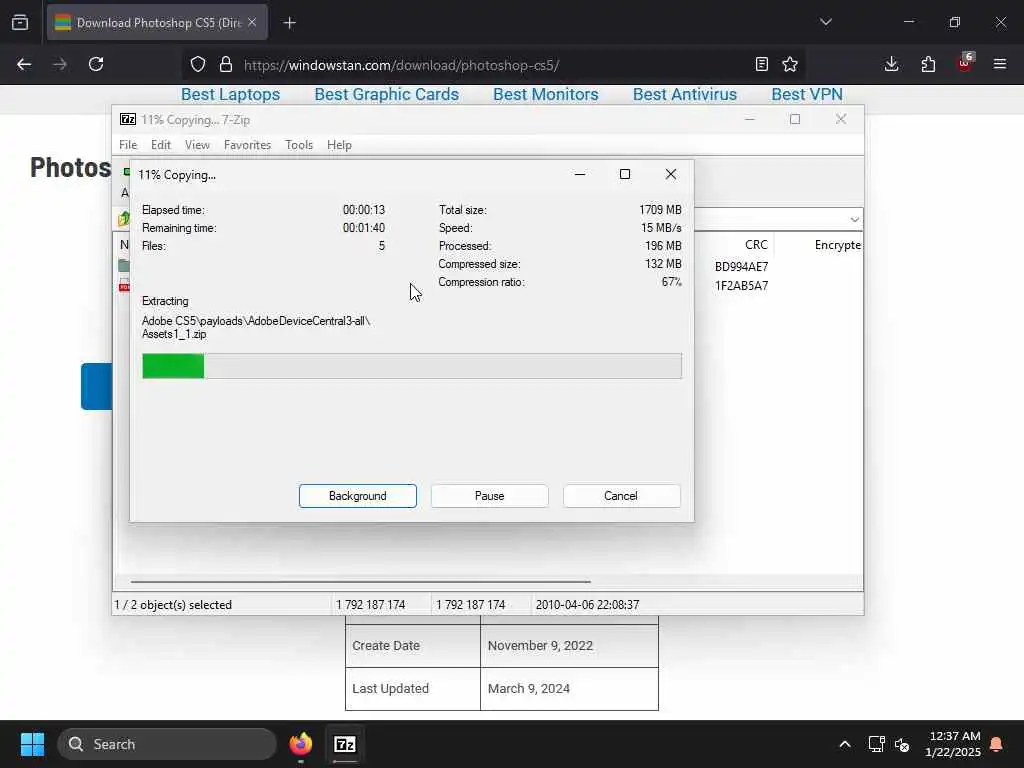Cancel the copying operation
The image size is (1024, 768).
point(621,496)
